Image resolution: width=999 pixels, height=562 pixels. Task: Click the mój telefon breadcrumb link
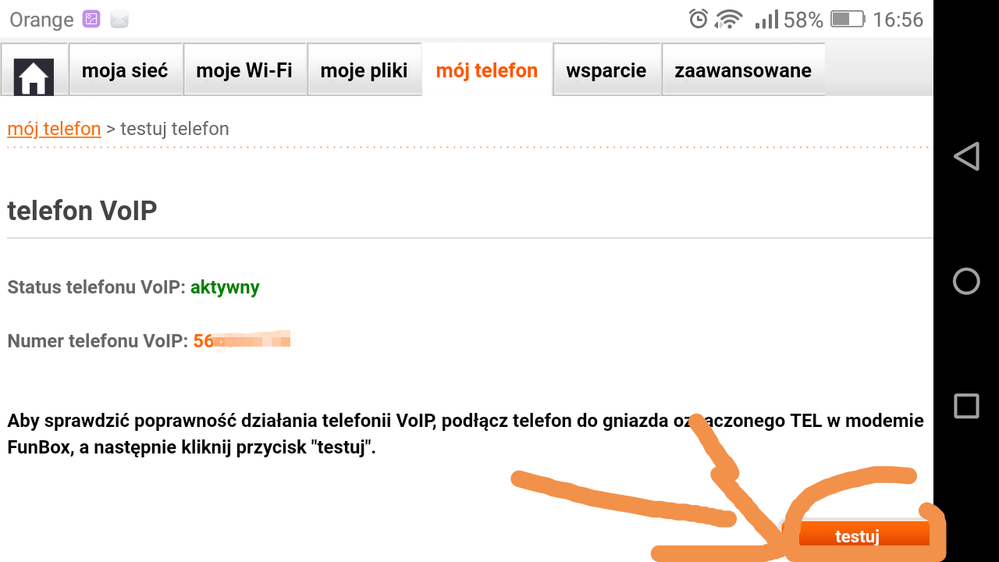pyautogui.click(x=54, y=129)
